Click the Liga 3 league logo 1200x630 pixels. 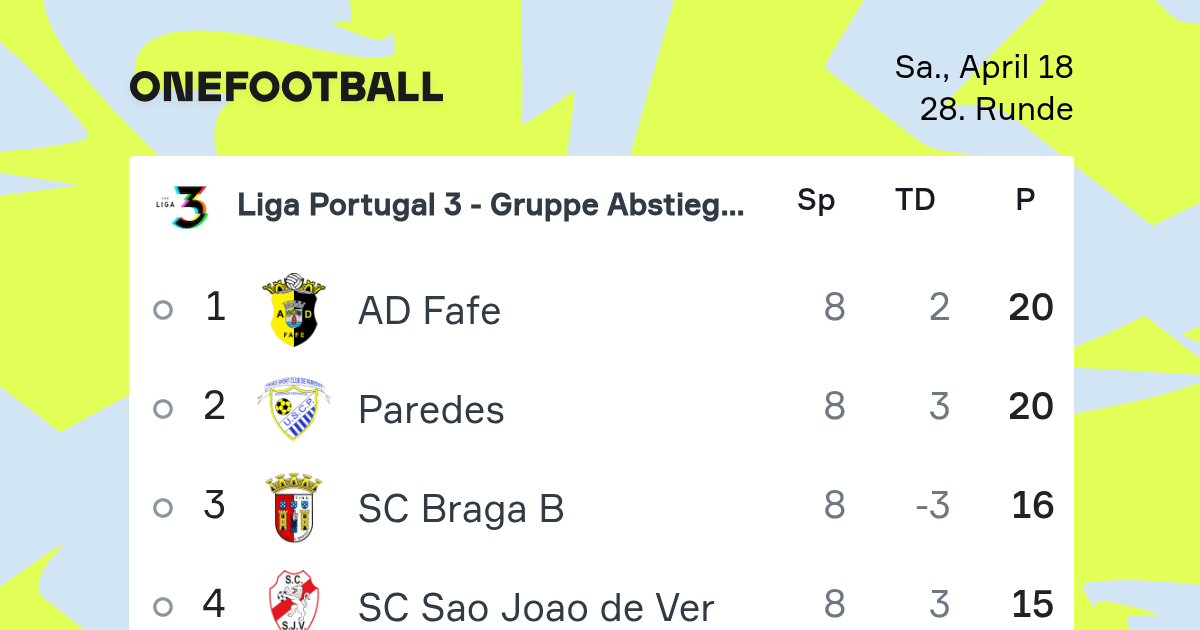click(x=188, y=206)
